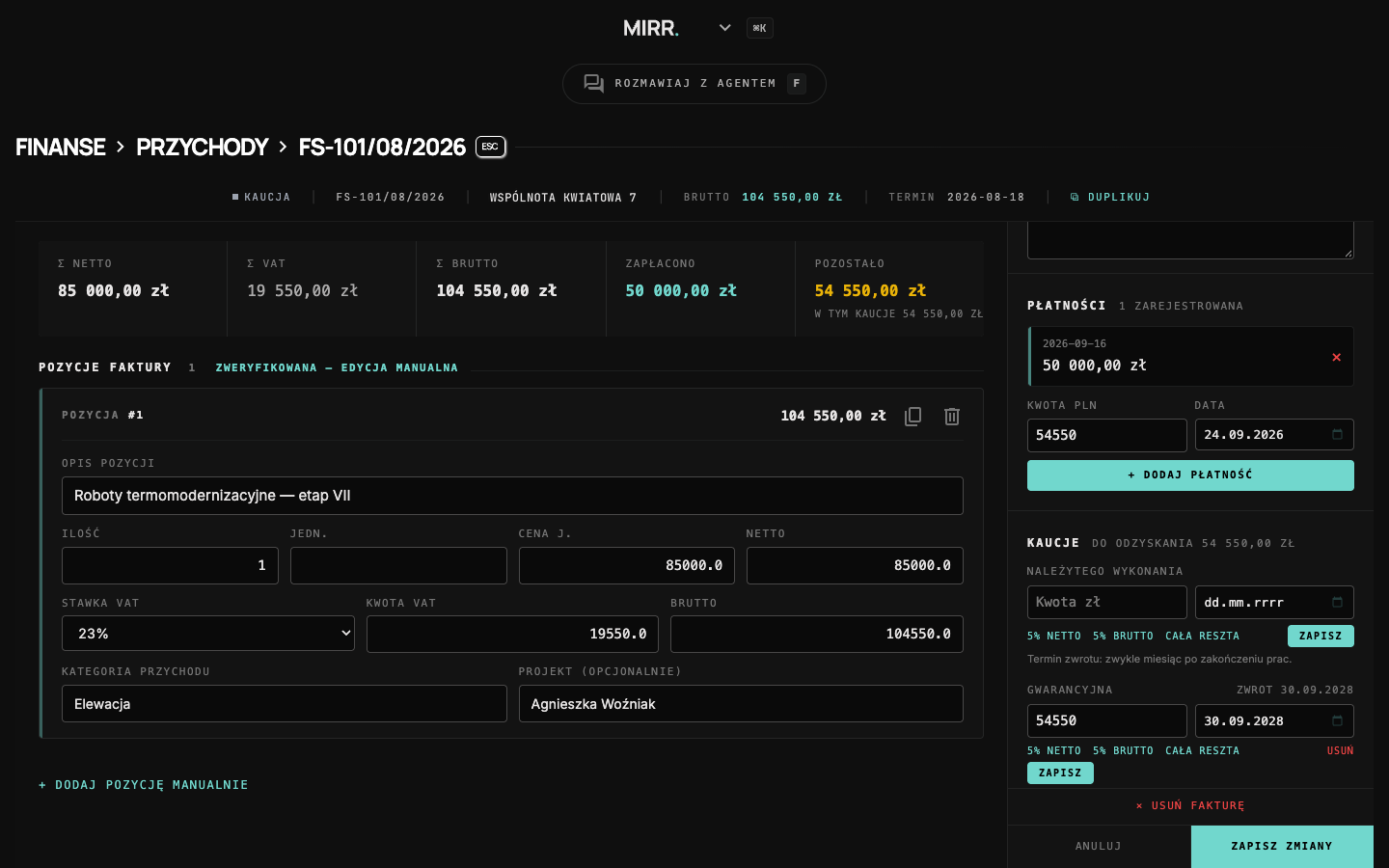Viewport: 1389px width, 868px height.
Task: Apply Cała reszta for należytego wykonania
Action: (x=1202, y=636)
